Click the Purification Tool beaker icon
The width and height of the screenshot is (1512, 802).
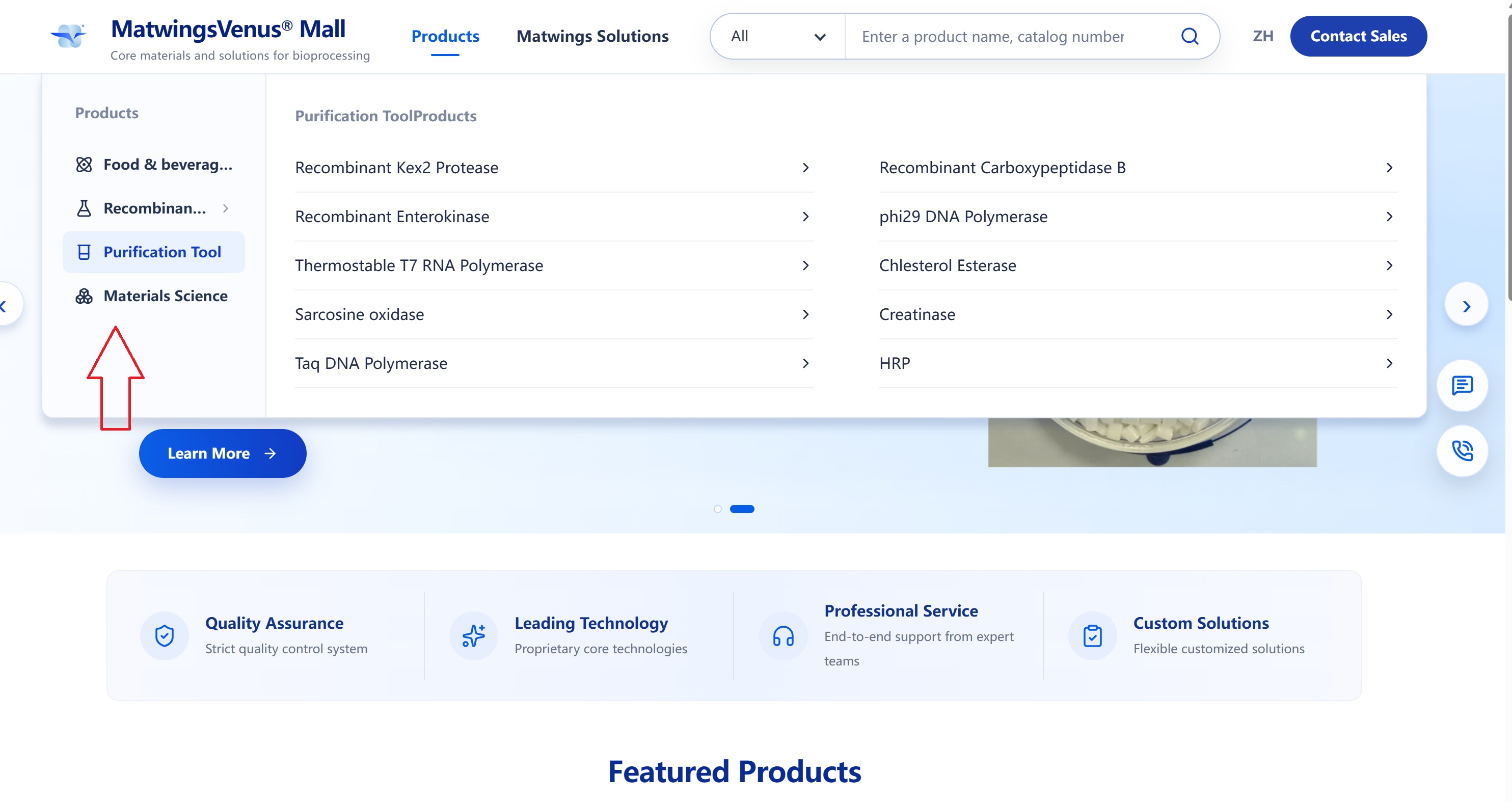pyautogui.click(x=84, y=252)
